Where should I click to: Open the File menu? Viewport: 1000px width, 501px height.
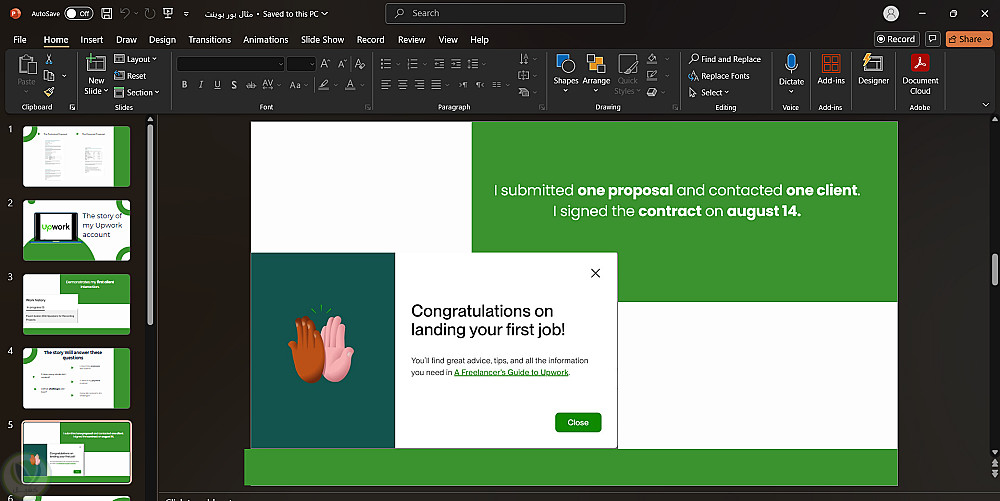(x=20, y=40)
